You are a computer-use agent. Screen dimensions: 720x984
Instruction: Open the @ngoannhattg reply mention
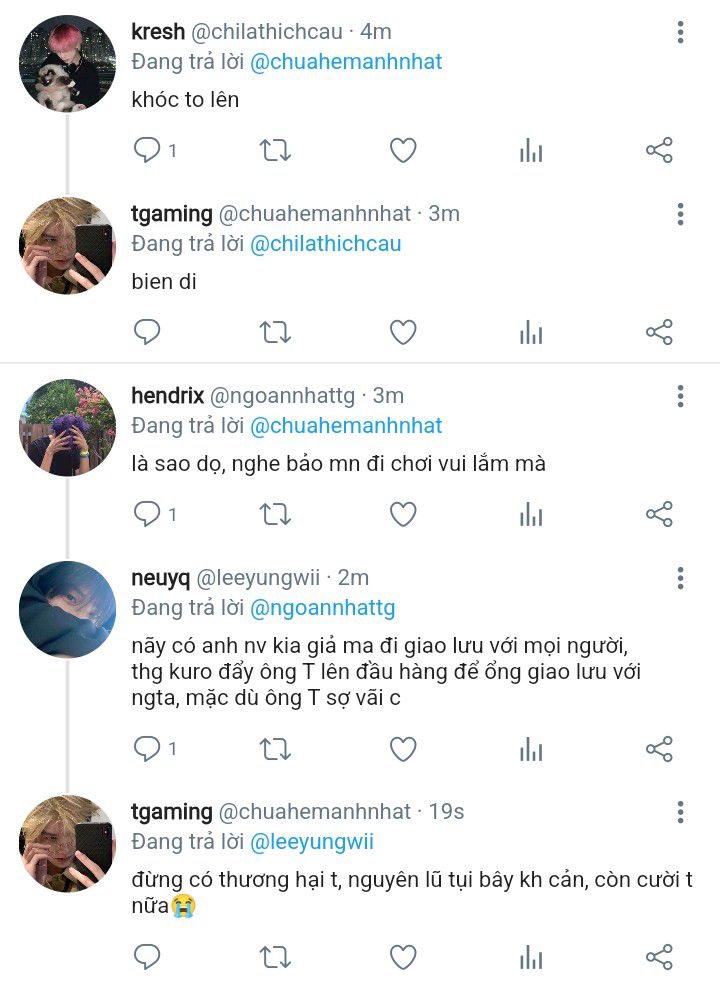pyautogui.click(x=322, y=608)
